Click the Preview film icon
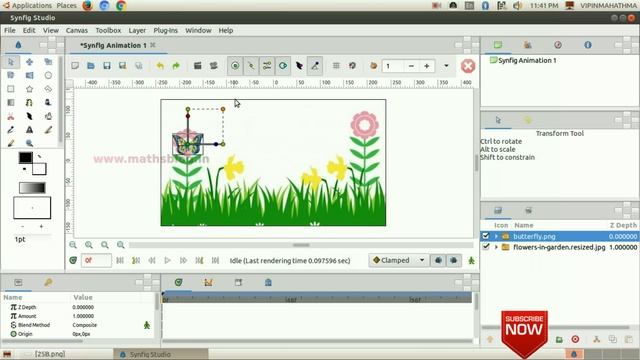The height and width of the screenshot is (360, 640). point(213,66)
